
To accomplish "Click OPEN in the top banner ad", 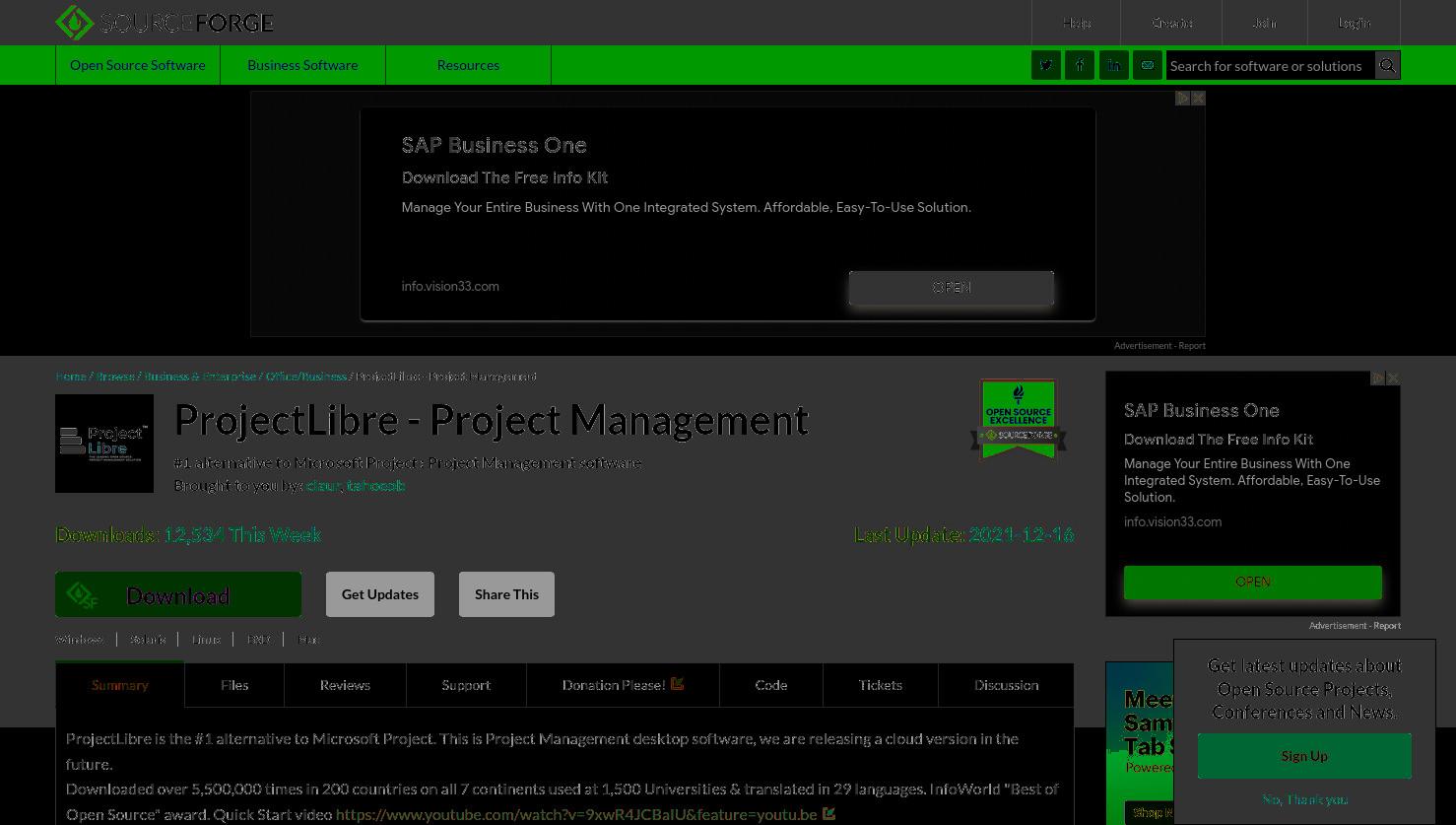I will click(952, 287).
